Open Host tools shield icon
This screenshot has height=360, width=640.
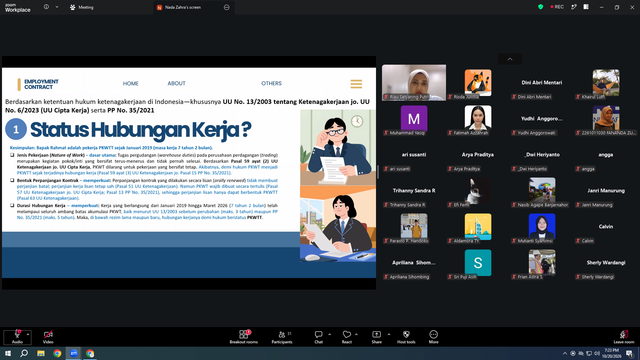pyautogui.click(x=406, y=334)
